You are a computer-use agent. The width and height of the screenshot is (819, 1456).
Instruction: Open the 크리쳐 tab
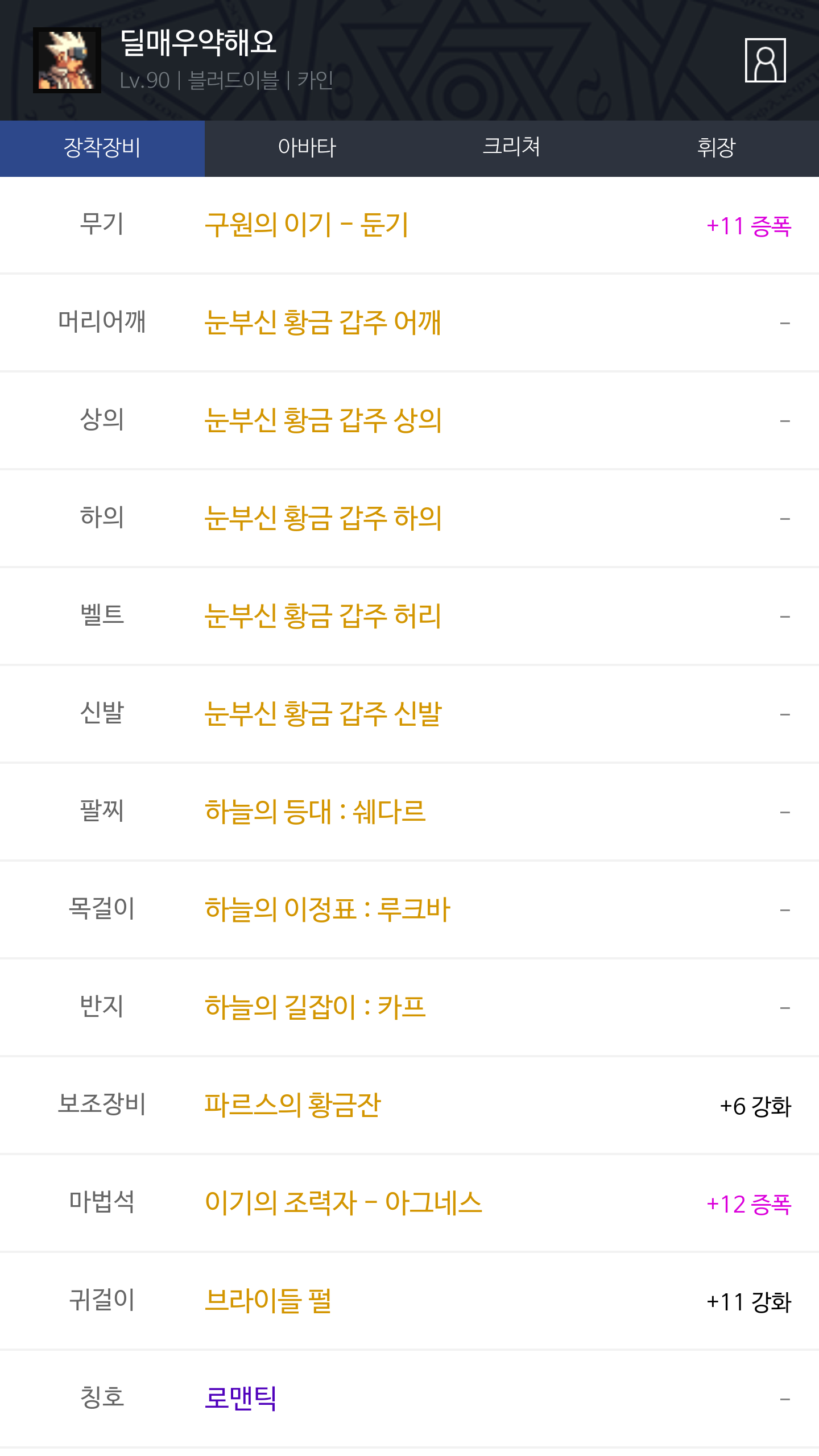pyautogui.click(x=512, y=148)
